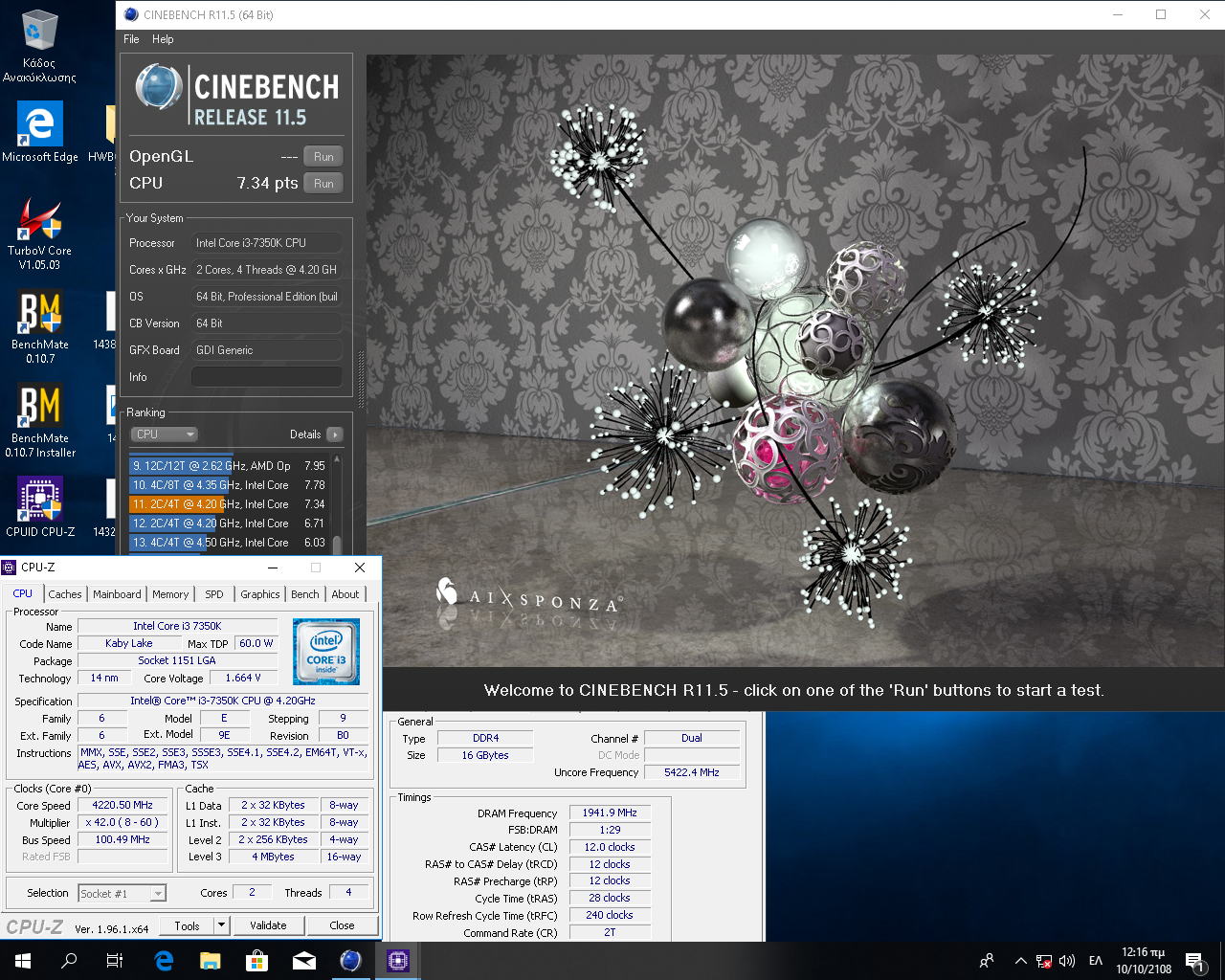
Task: Switch to Bench tab in CPU-Z
Action: pyautogui.click(x=305, y=594)
